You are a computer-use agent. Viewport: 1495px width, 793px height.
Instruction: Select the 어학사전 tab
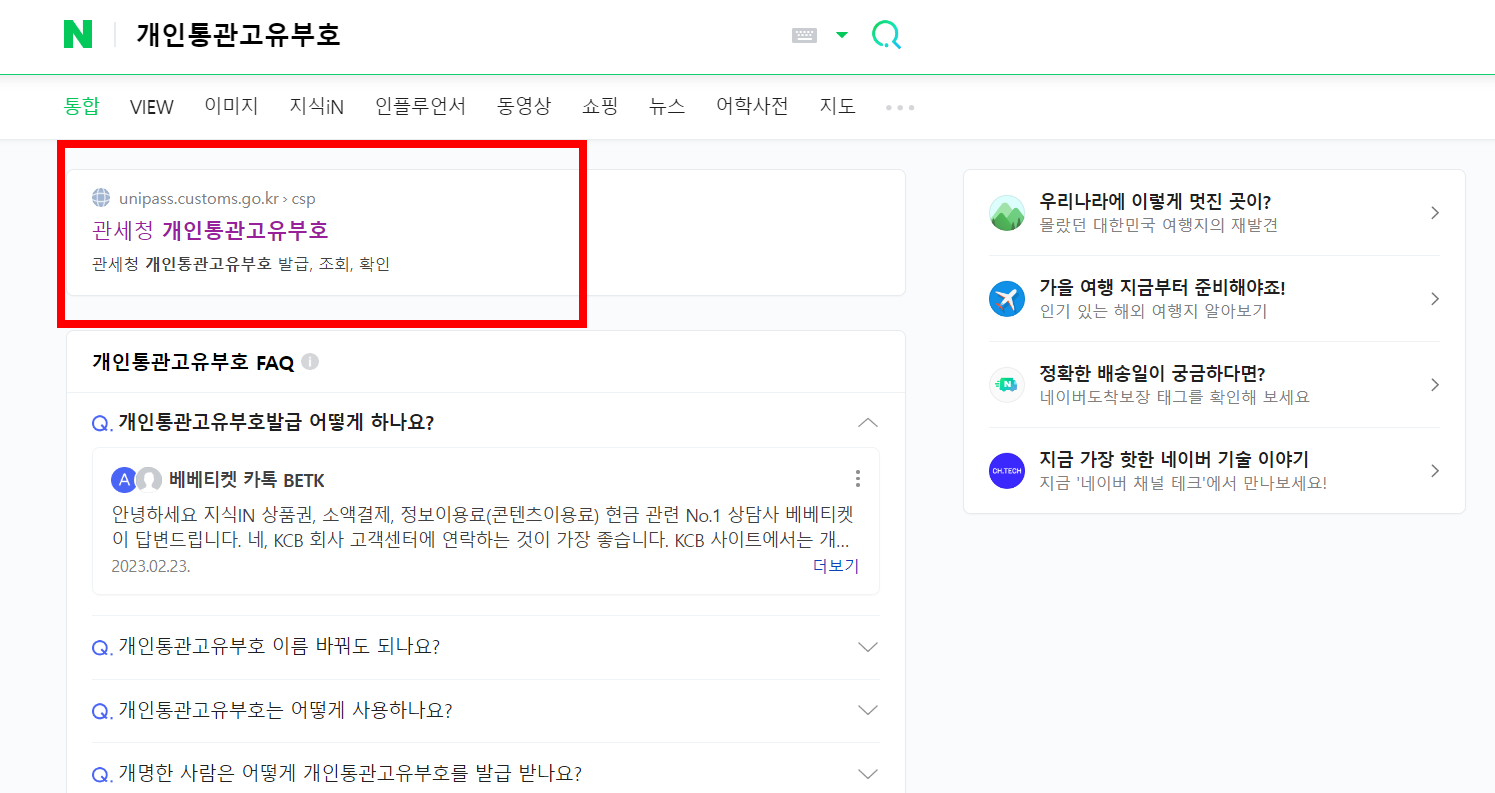pyautogui.click(x=752, y=106)
